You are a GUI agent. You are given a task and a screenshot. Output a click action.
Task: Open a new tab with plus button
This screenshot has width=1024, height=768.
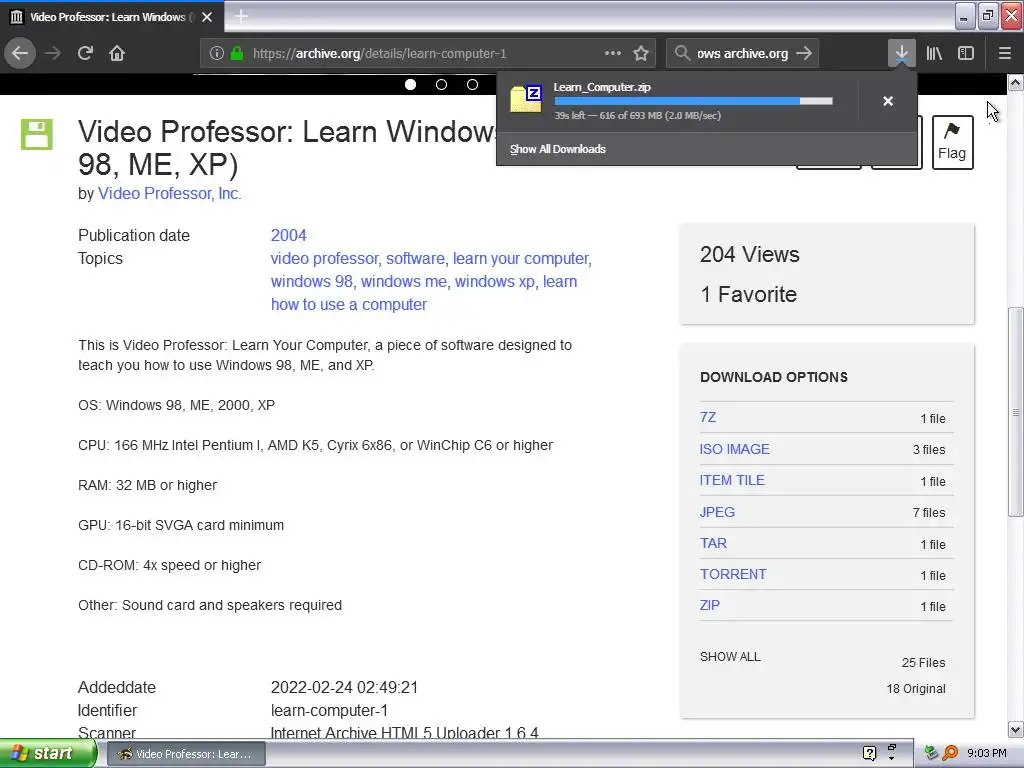[241, 16]
